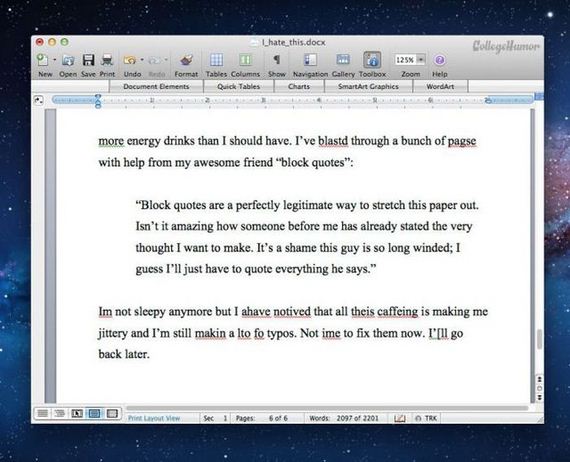
Task: Expand the Redo history dropdown arrow
Action: point(166,59)
